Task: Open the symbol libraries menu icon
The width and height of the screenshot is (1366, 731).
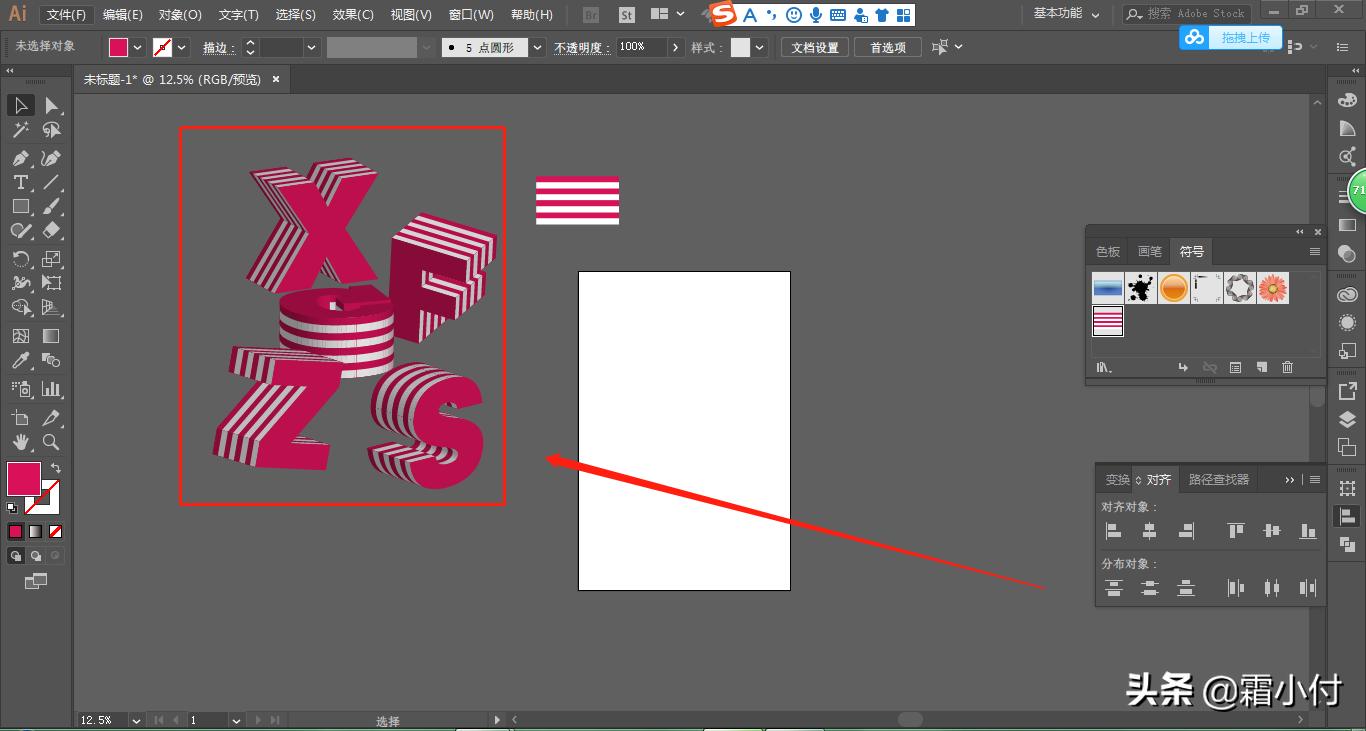Action: 1103,367
